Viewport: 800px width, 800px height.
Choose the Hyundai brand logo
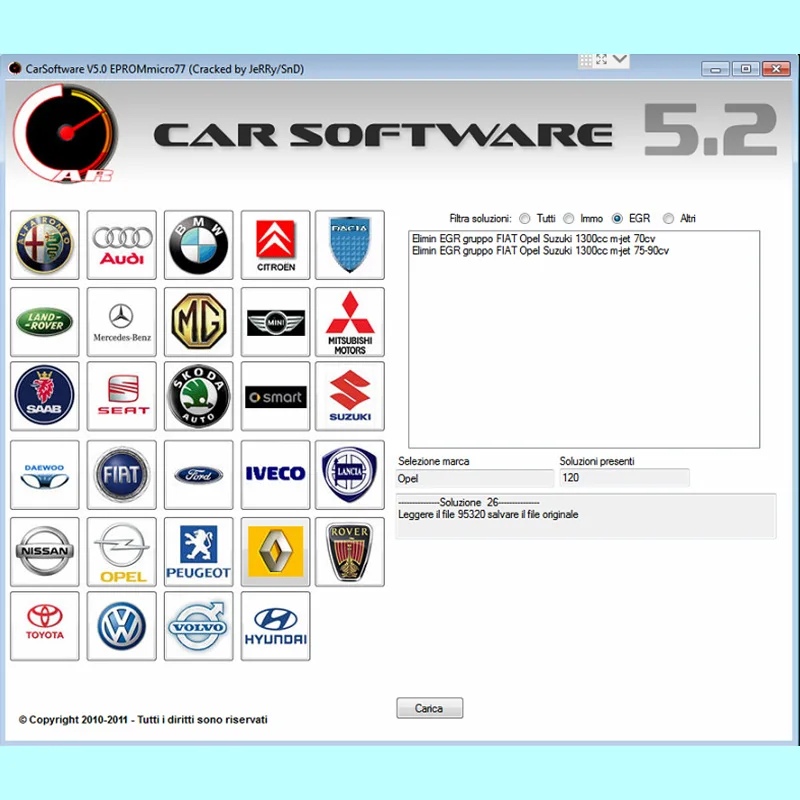tap(276, 626)
